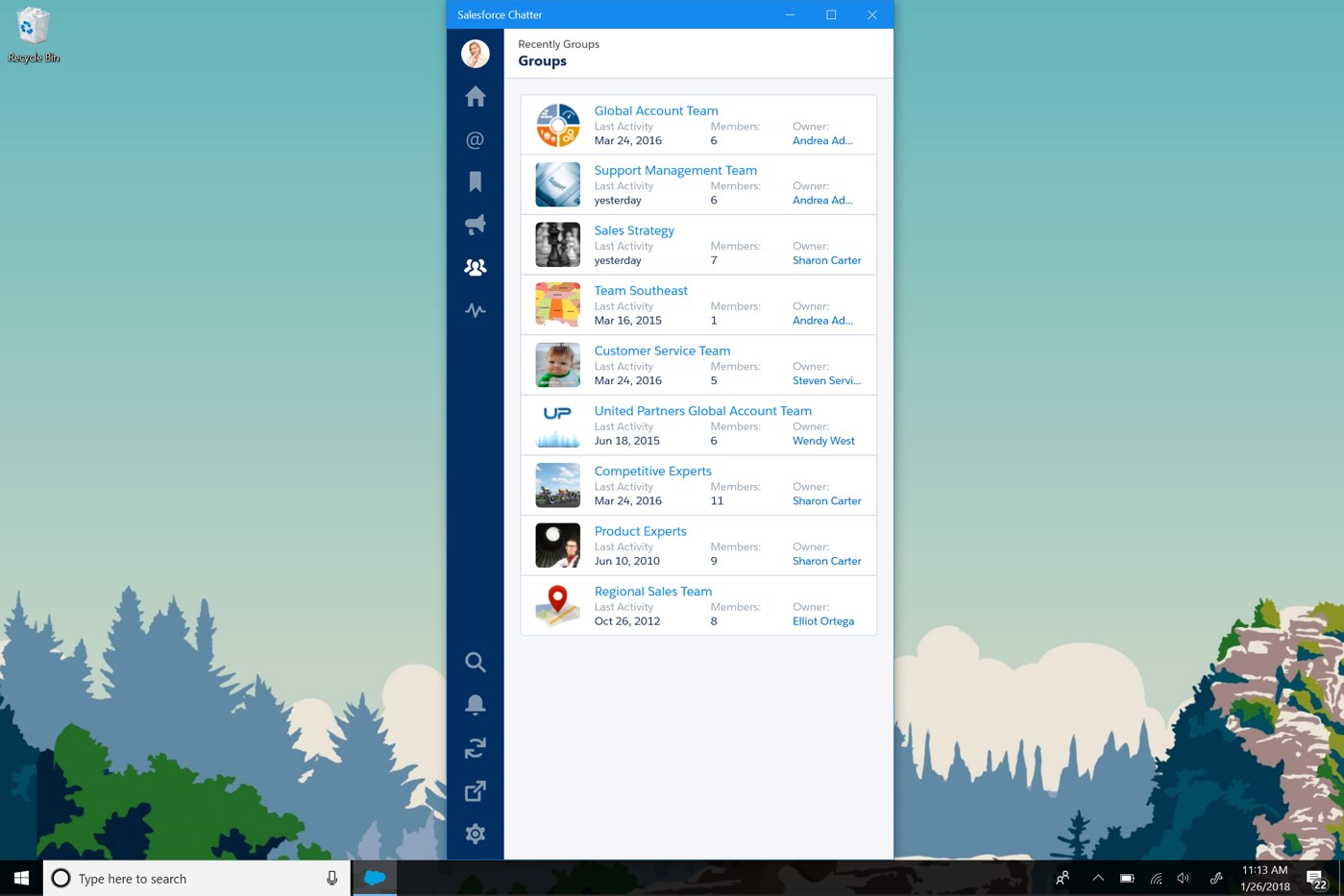The width and height of the screenshot is (1344, 896).
Task: Click the volume speaker tray icon
Action: click(1184, 878)
